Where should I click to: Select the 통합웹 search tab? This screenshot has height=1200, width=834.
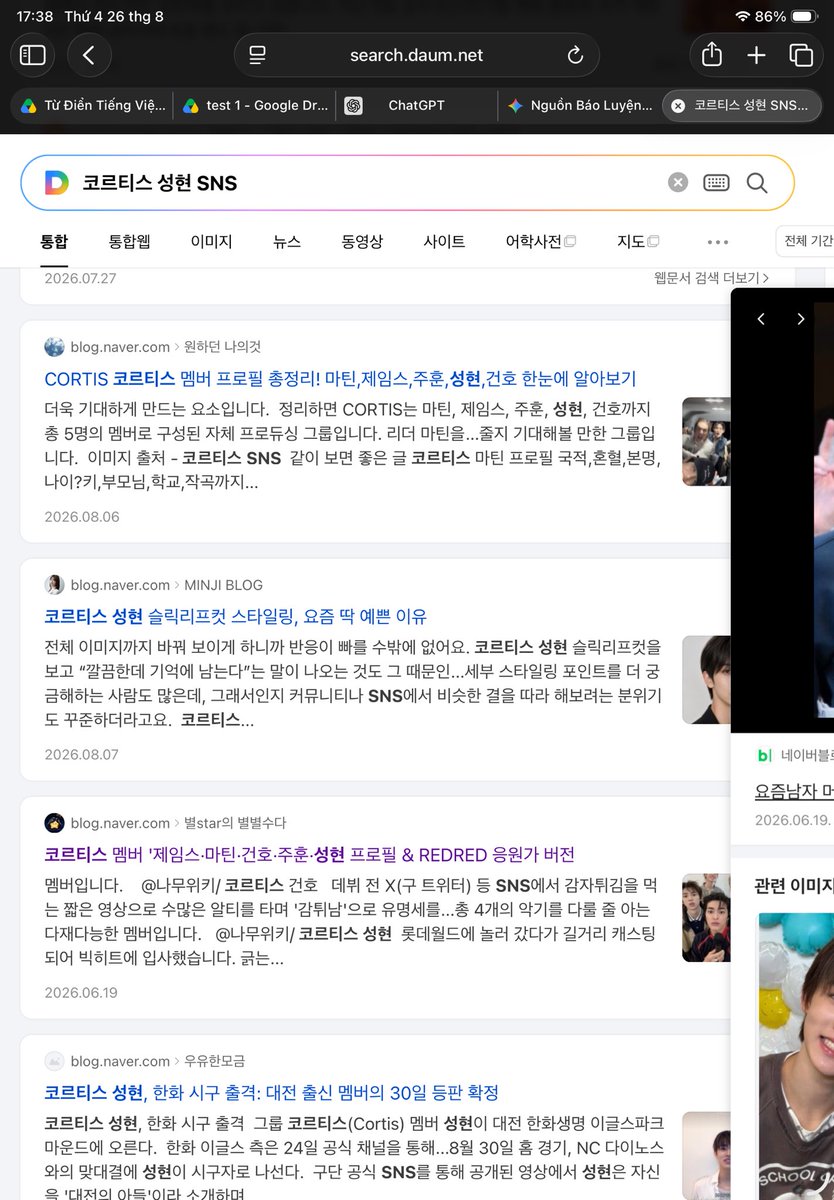pos(129,241)
